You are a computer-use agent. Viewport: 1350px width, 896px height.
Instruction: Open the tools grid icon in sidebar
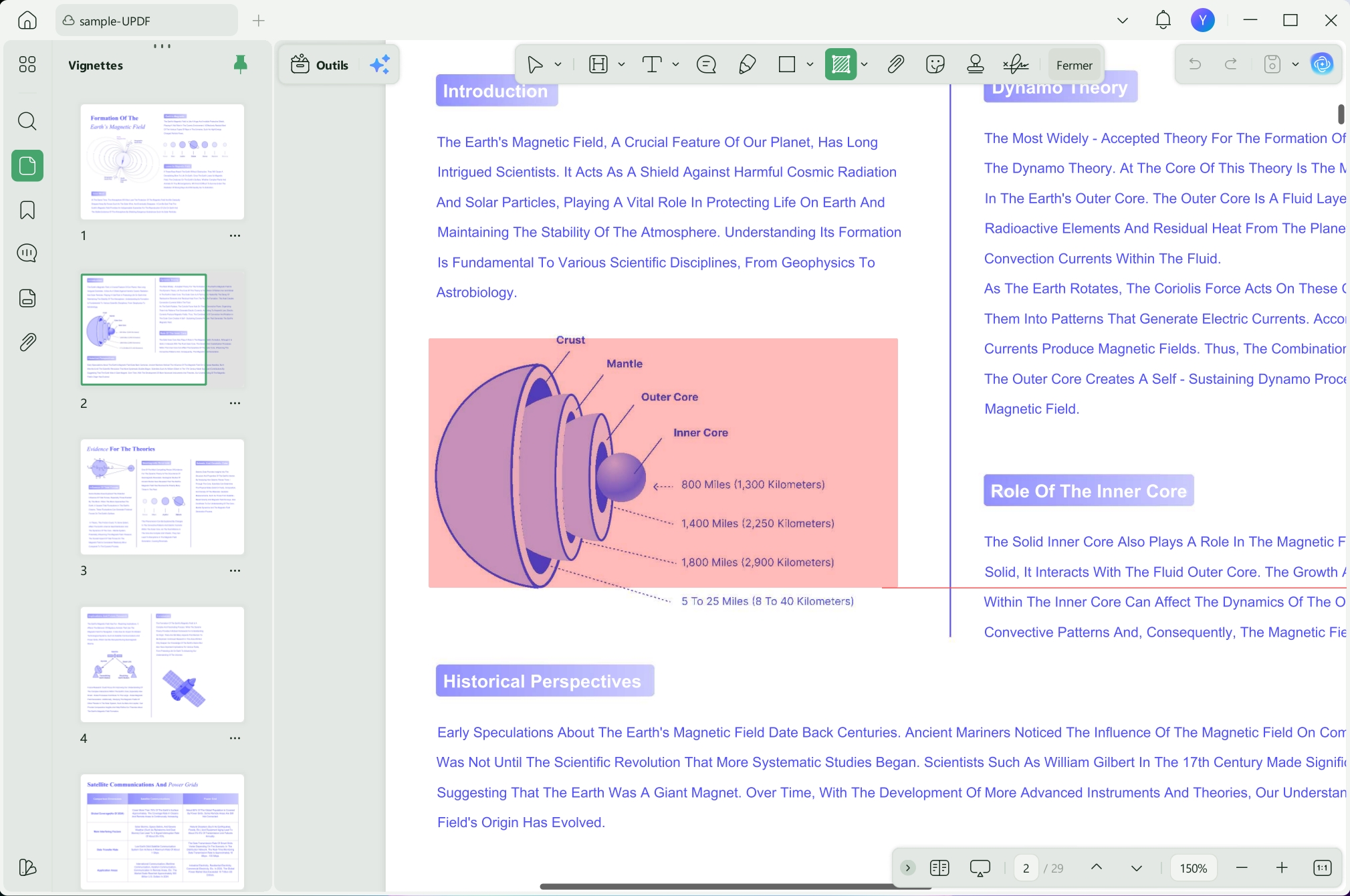tap(27, 64)
